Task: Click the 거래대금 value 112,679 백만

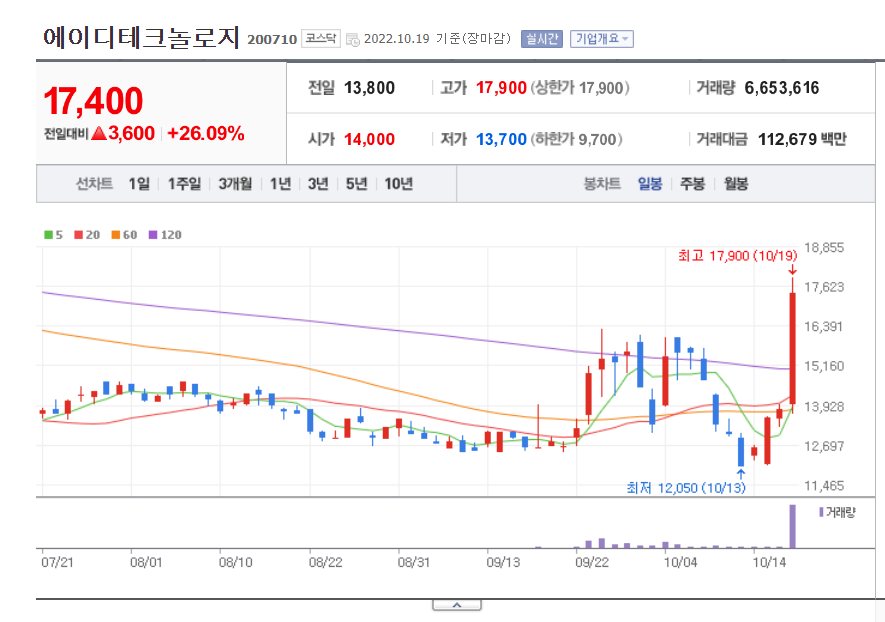Action: click(802, 139)
